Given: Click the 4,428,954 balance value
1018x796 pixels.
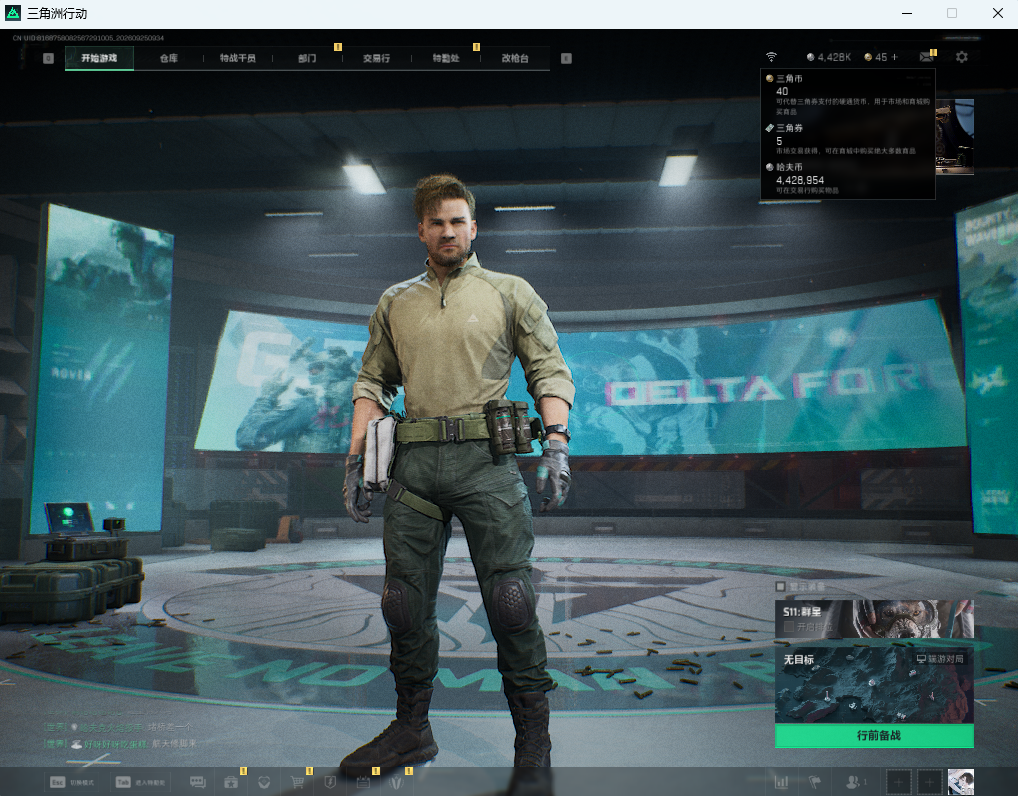Looking at the screenshot, I should [800, 180].
